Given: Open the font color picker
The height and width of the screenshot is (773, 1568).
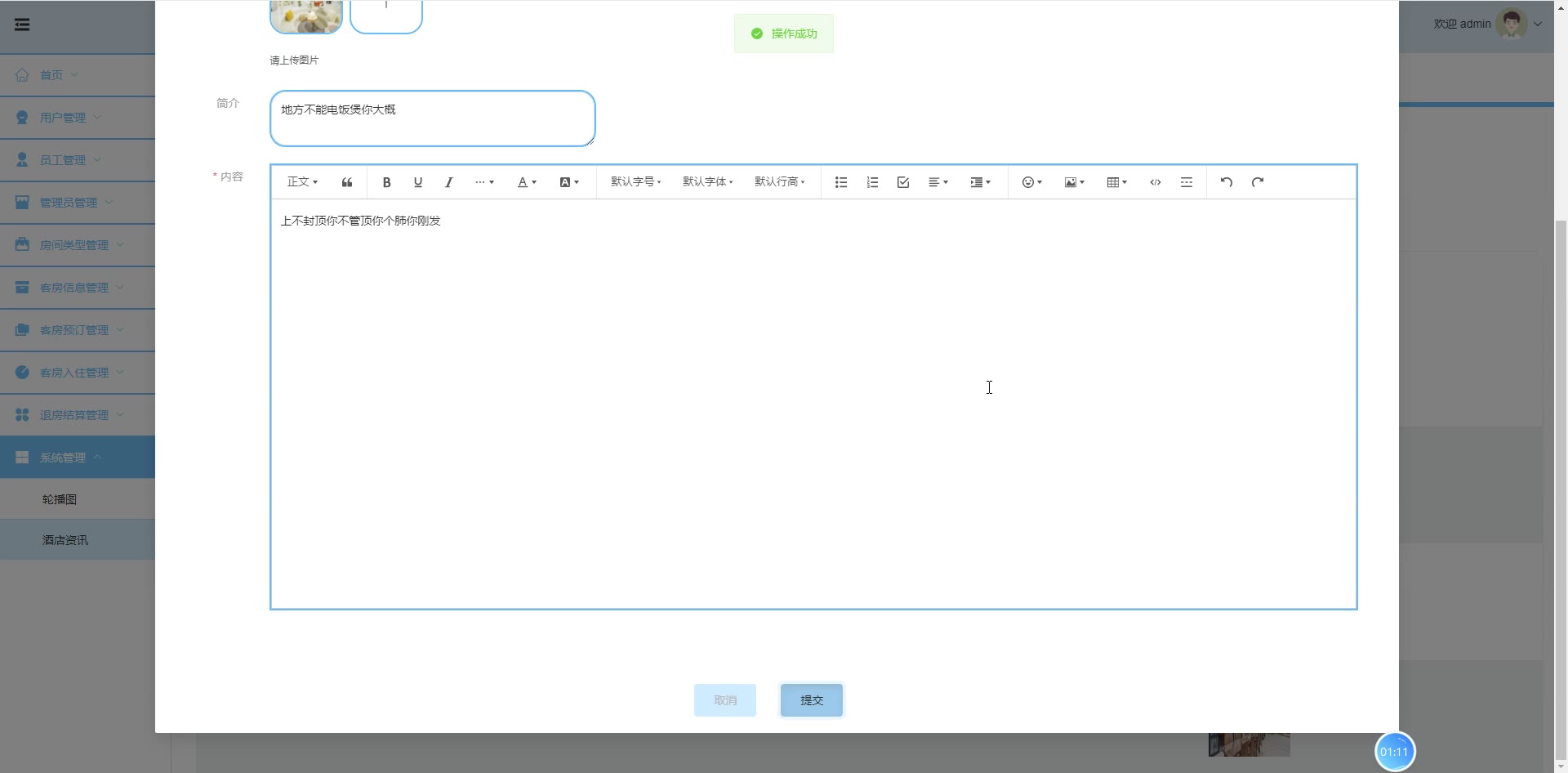Looking at the screenshot, I should coord(527,182).
